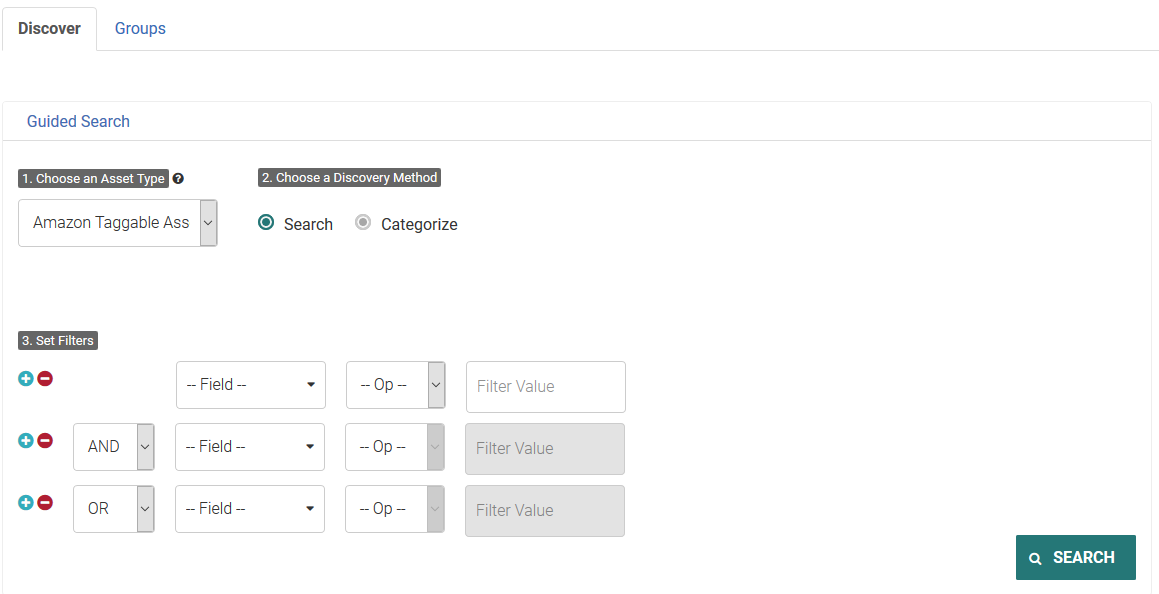The width and height of the screenshot is (1159, 594).
Task: Open the Guided Search link
Action: coord(78,121)
